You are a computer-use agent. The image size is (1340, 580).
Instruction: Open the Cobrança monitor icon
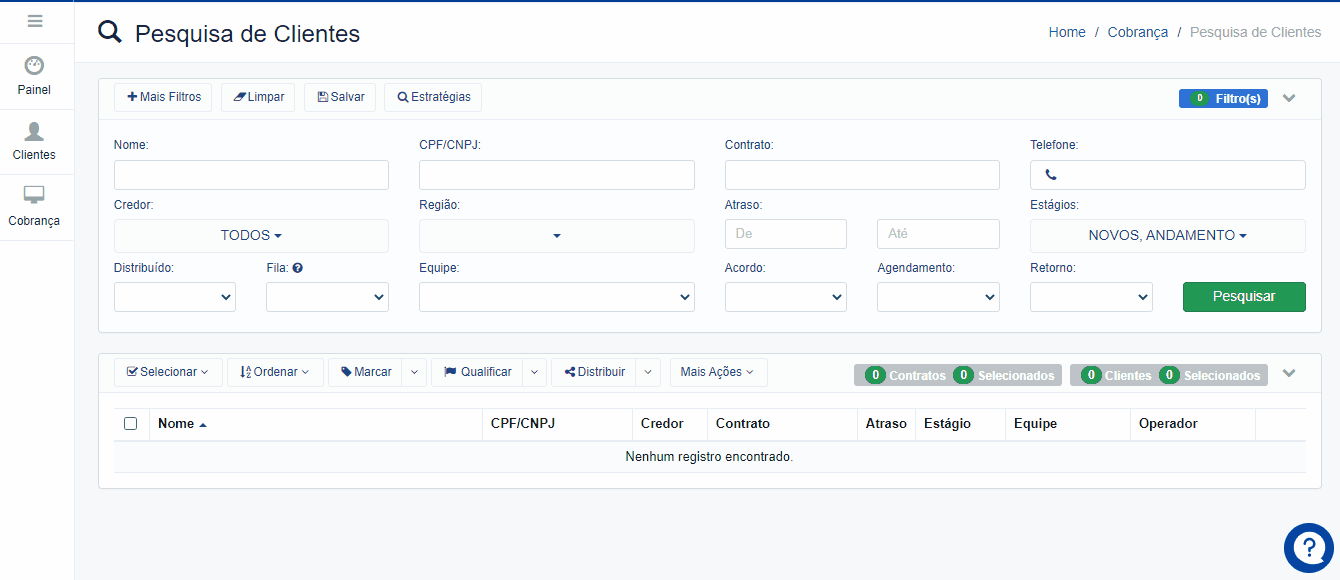(34, 196)
